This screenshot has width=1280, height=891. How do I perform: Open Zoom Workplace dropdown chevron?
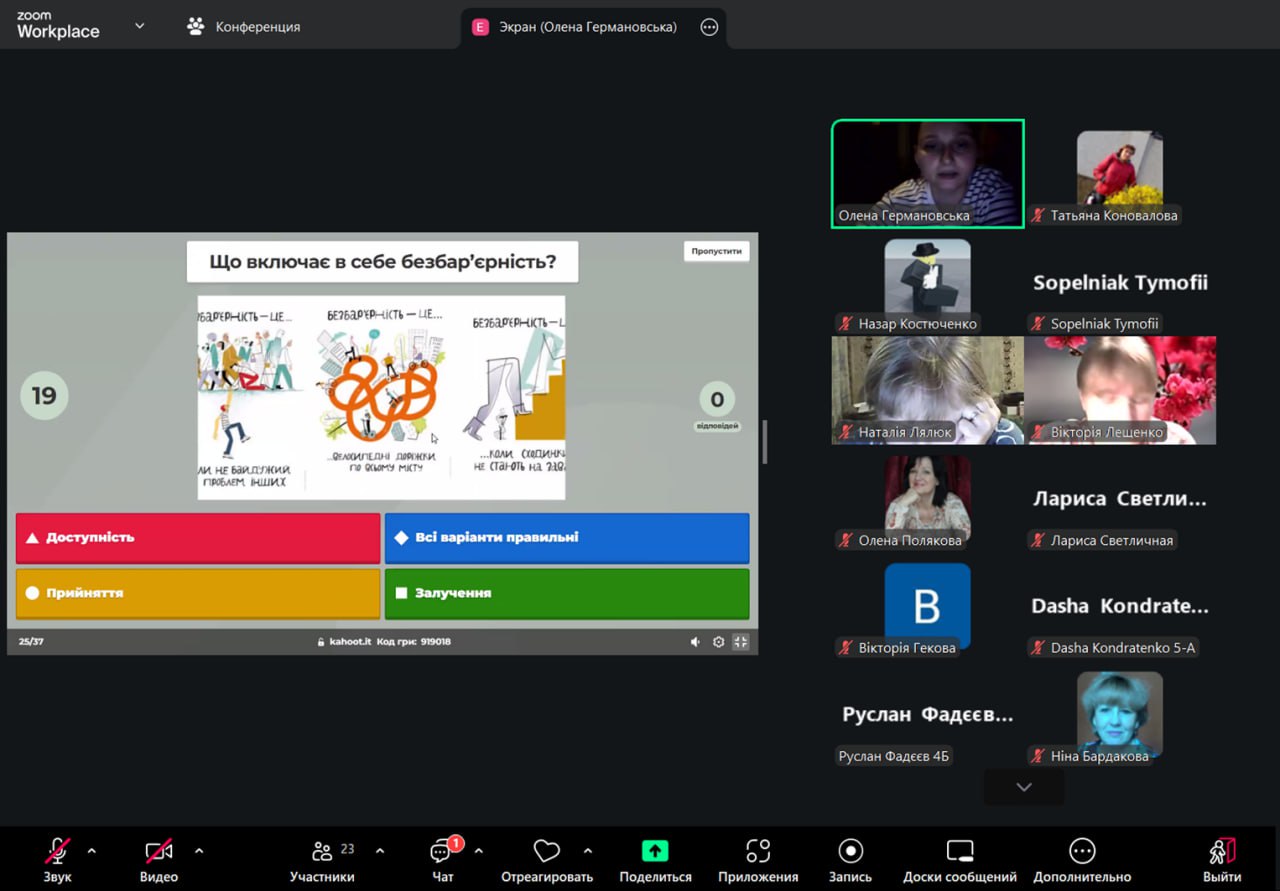click(x=139, y=26)
